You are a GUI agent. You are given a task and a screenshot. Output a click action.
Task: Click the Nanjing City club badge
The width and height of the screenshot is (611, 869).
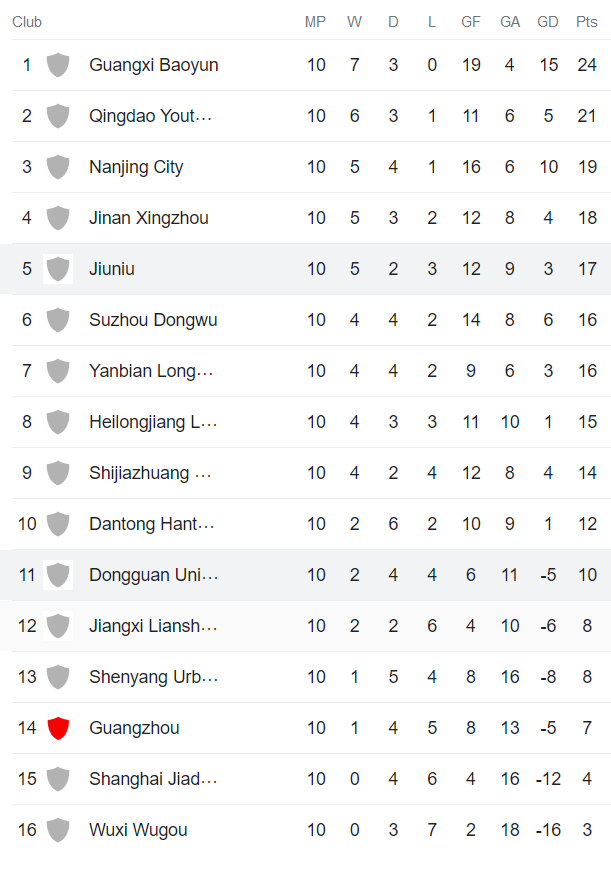click(x=57, y=167)
